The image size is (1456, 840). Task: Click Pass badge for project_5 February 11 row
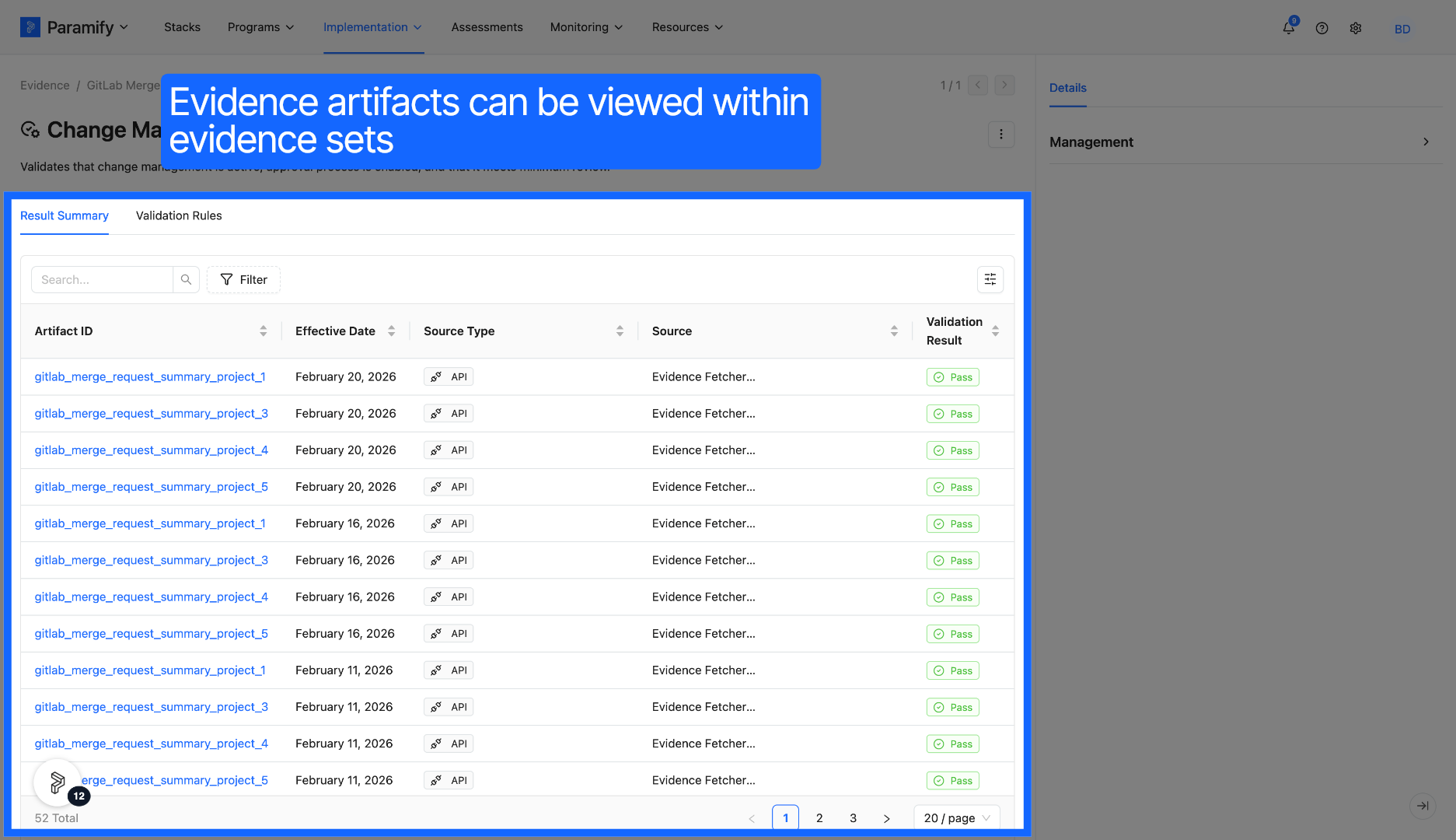pos(952,781)
